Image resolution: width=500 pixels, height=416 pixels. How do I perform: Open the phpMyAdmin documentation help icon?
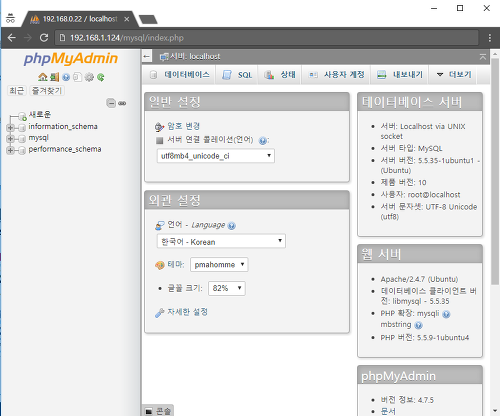(x=66, y=77)
